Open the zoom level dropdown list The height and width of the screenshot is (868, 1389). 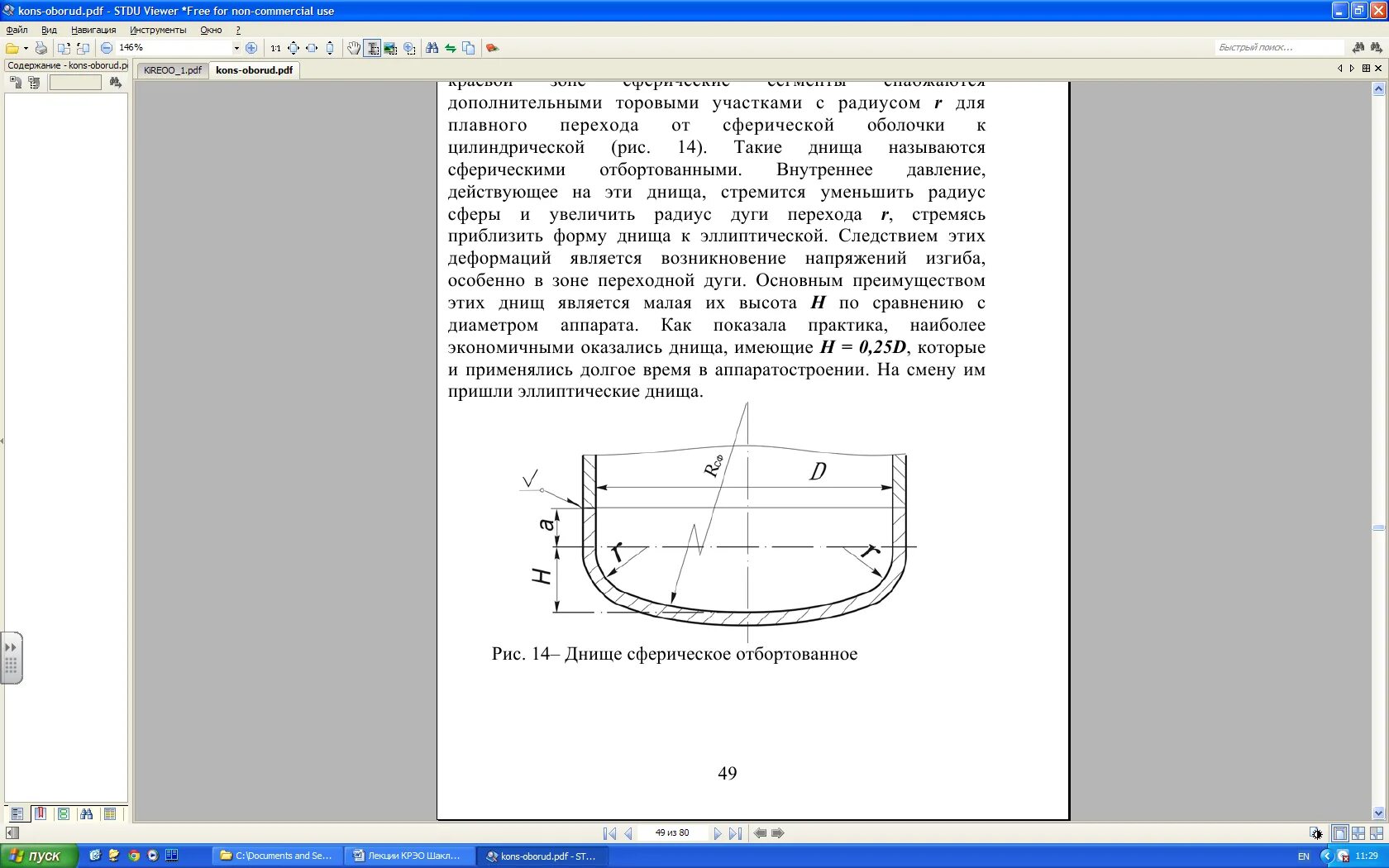click(236, 48)
